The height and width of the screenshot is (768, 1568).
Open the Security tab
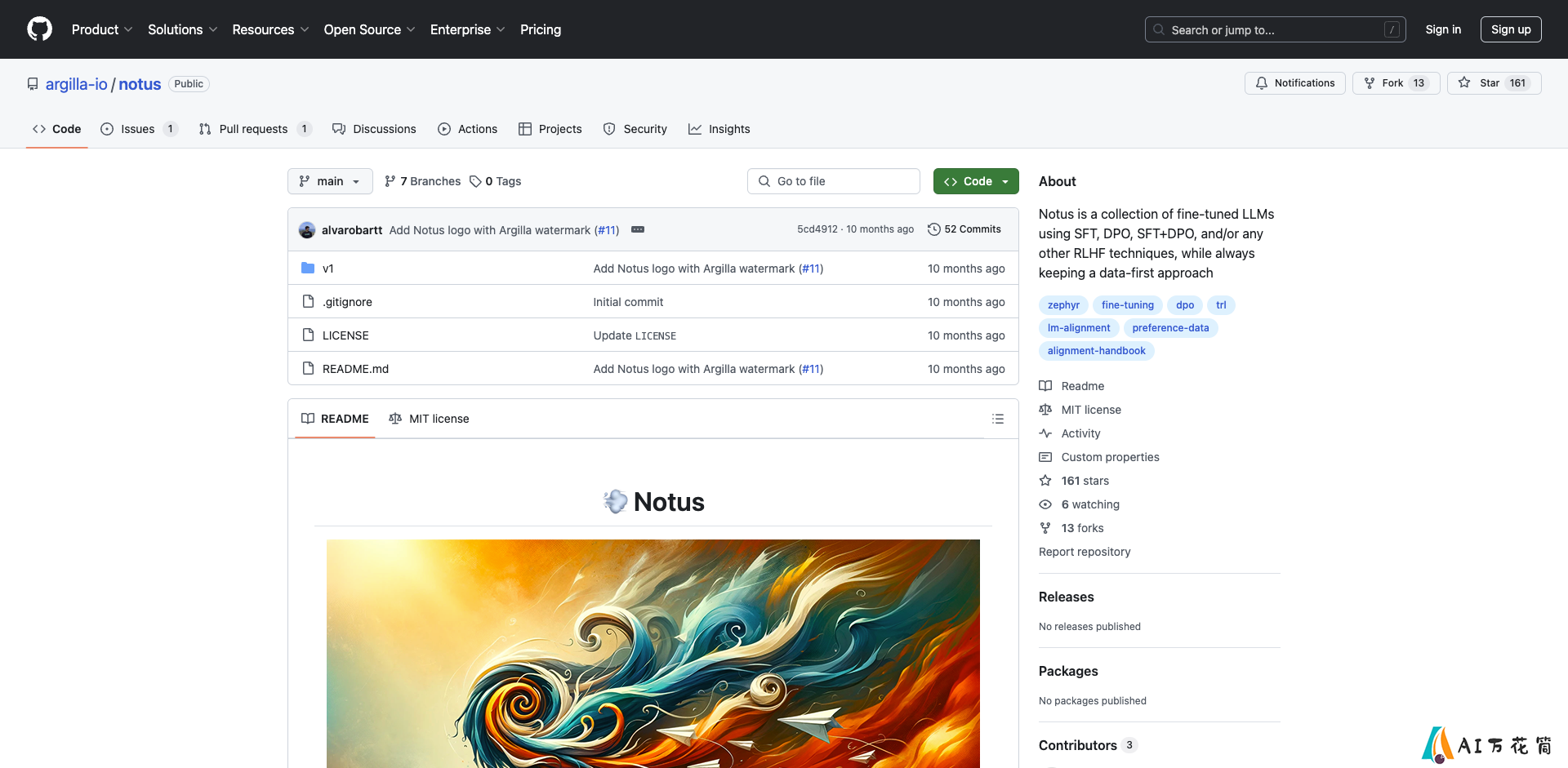(635, 129)
